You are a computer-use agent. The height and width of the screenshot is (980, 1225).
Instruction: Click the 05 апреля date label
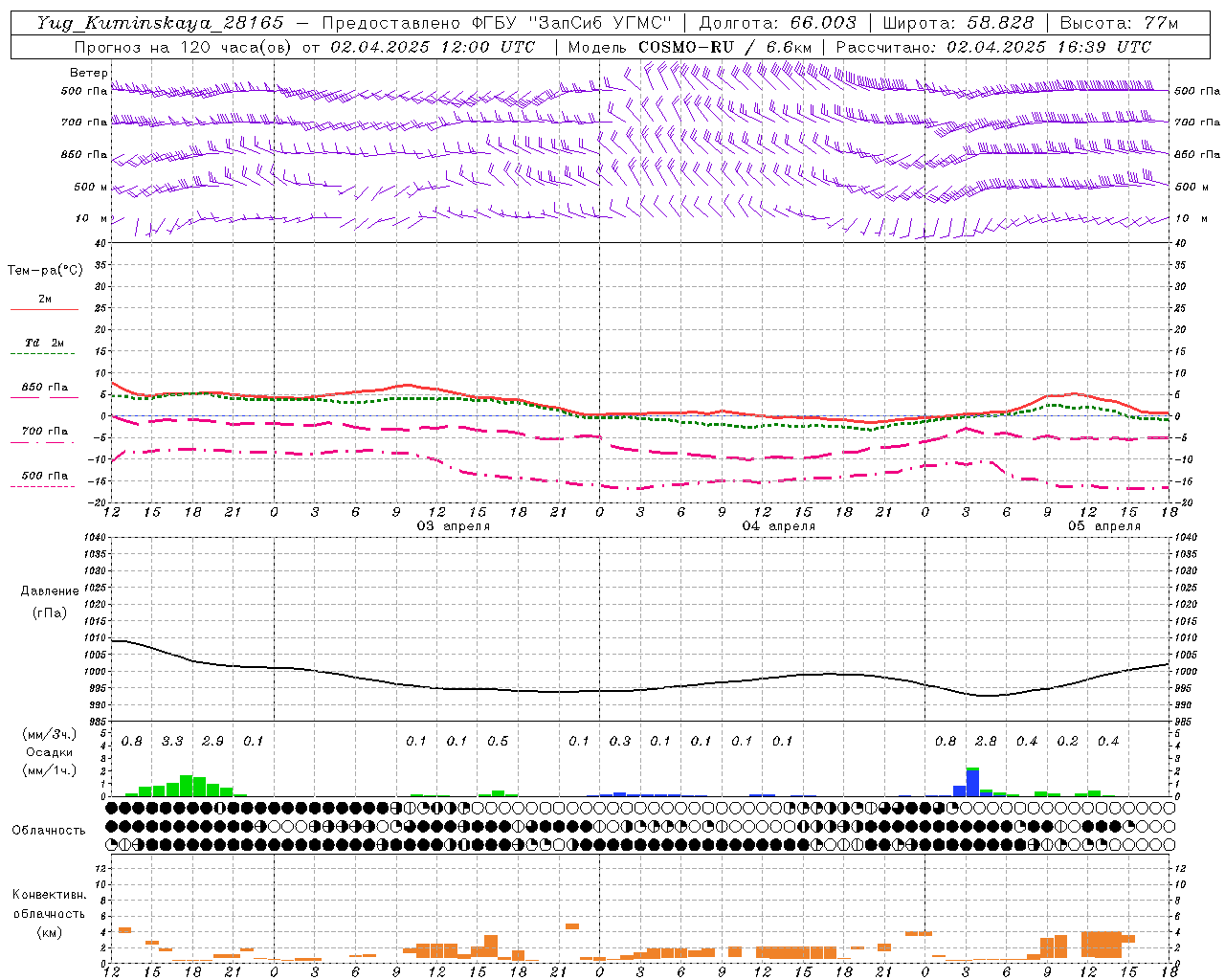1104,526
